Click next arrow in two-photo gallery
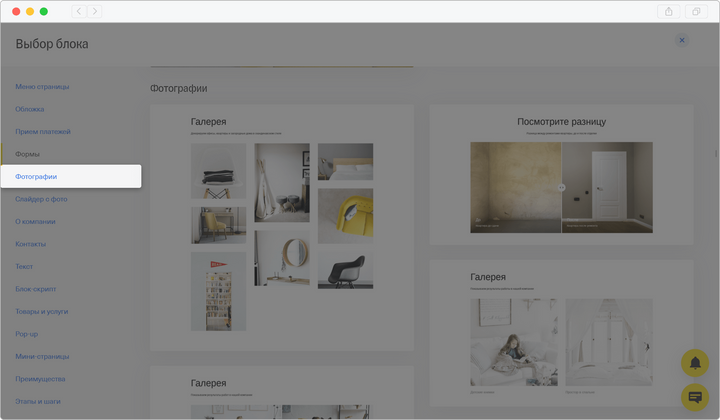This screenshot has width=720, height=420. click(647, 347)
